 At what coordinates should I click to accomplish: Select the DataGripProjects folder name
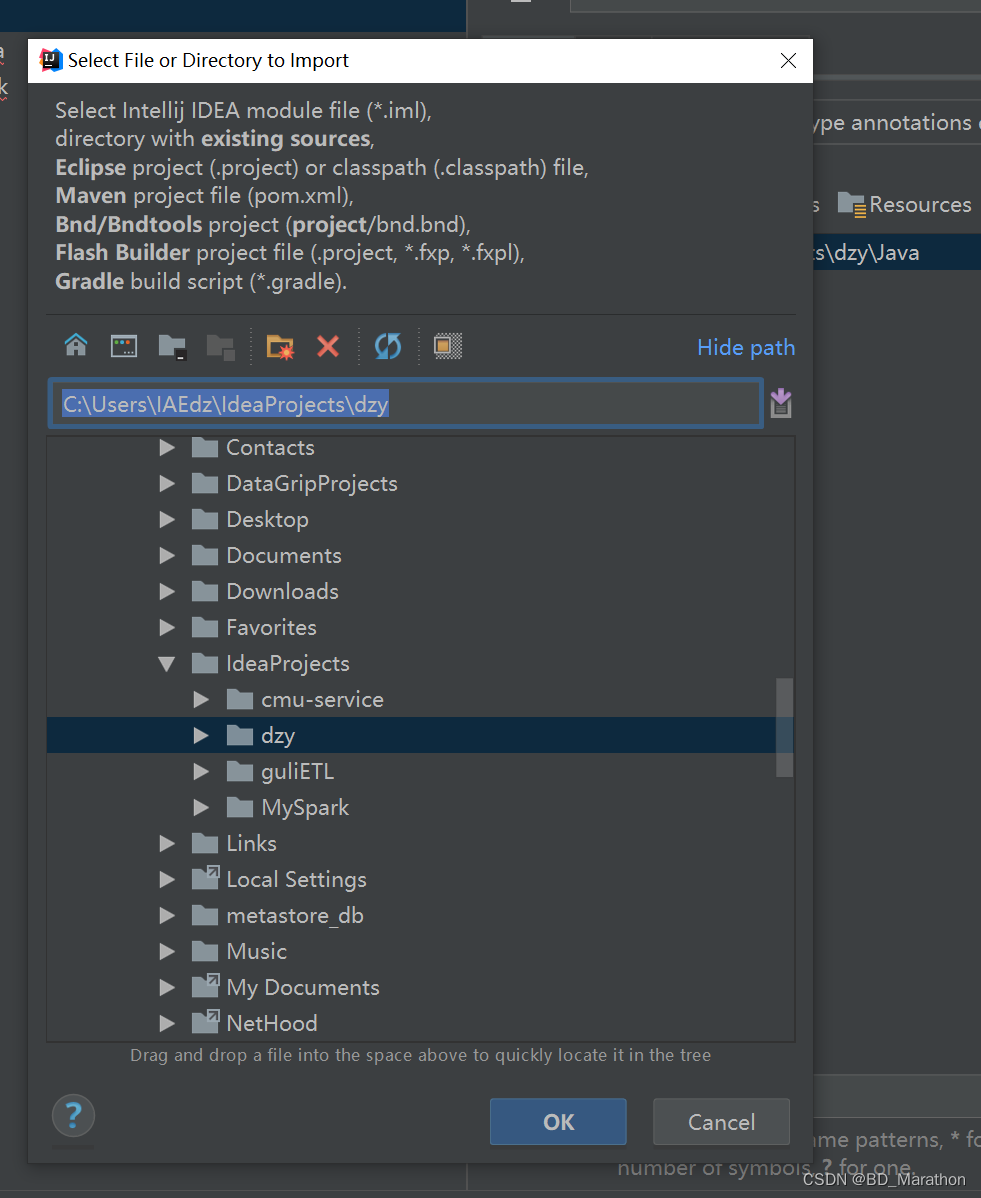312,484
